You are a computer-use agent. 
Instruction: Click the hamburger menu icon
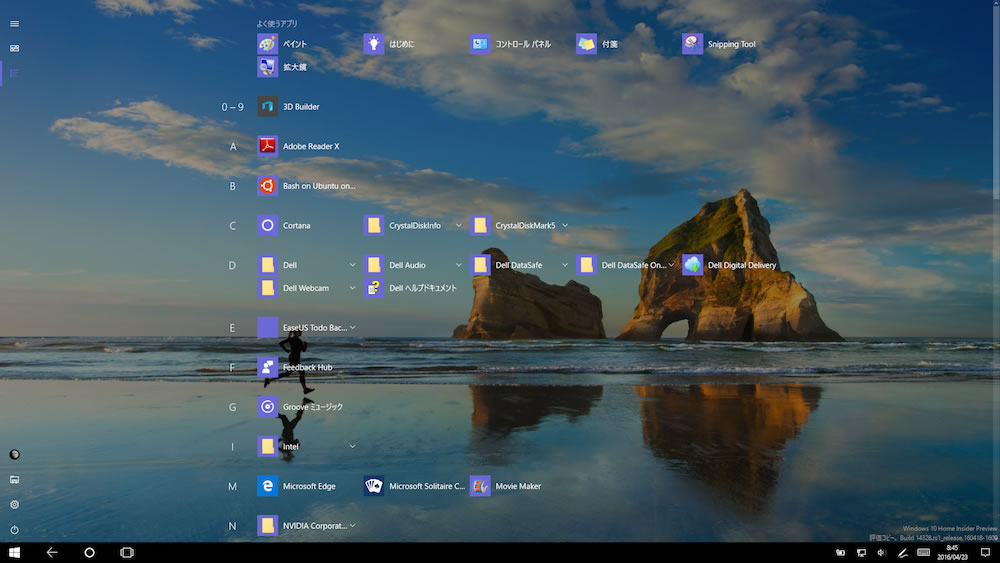[x=14, y=24]
